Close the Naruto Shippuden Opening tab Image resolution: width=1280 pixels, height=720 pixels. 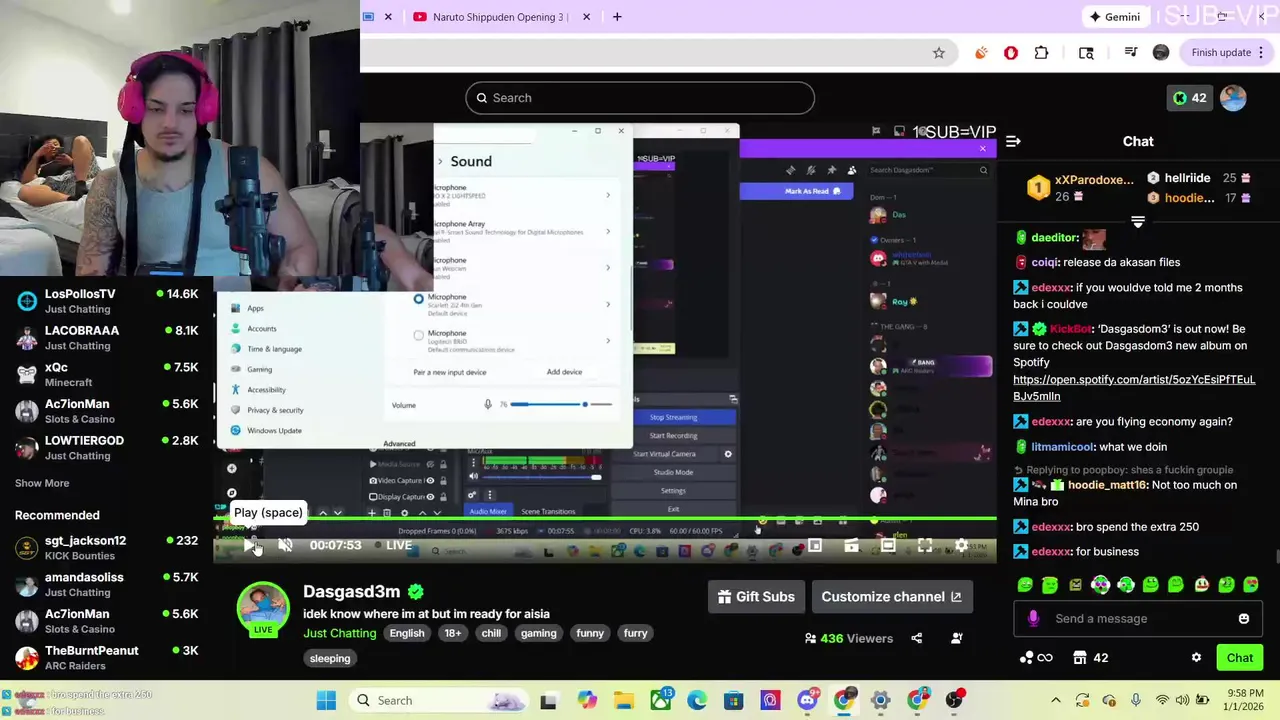586,17
